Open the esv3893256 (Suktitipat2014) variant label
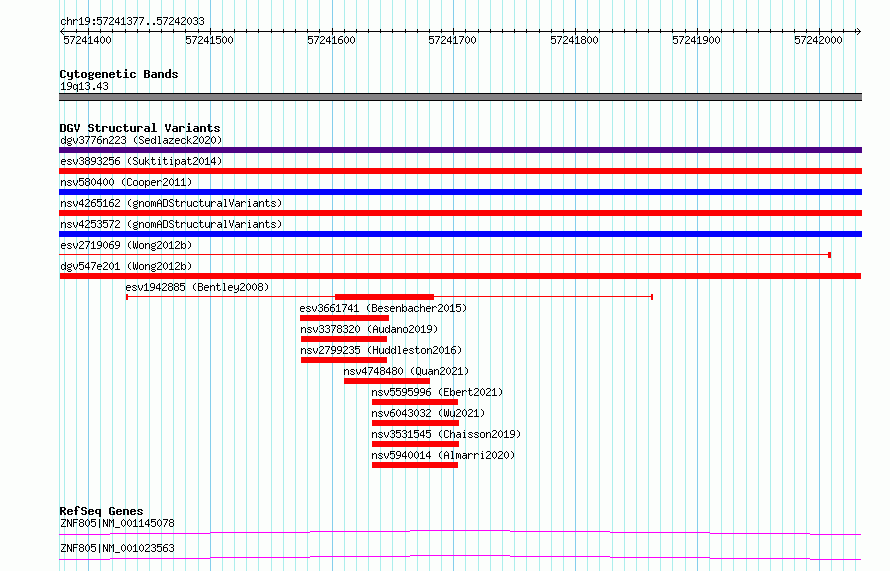 point(141,161)
